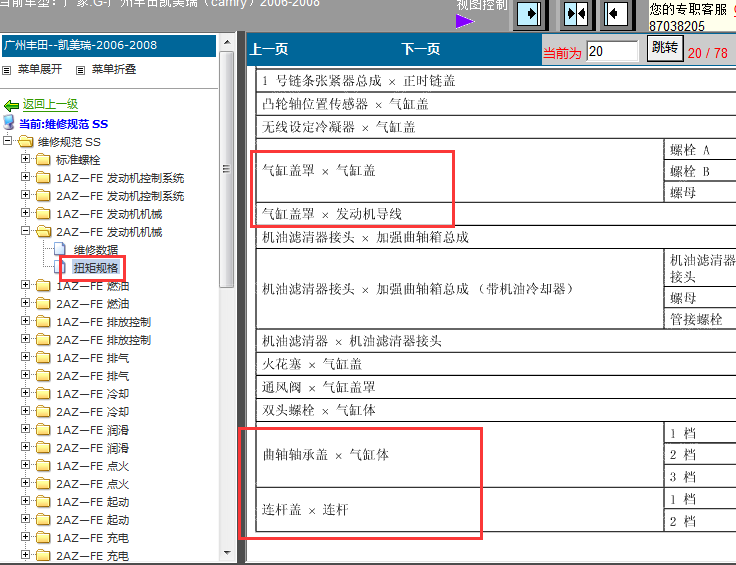Select the 扭矩规格 tree item

[96, 268]
